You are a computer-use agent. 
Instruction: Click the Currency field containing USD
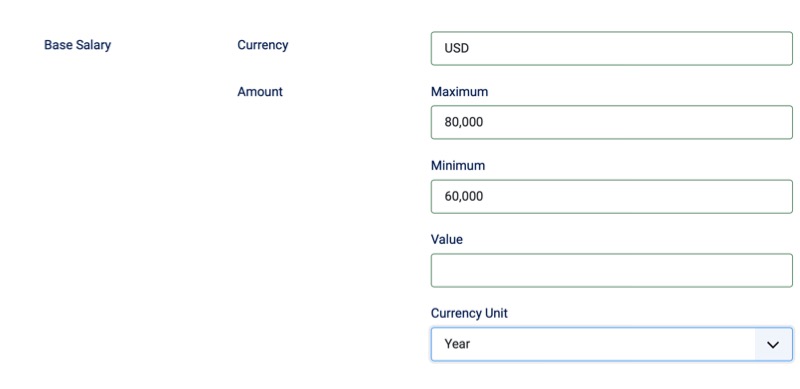click(612, 48)
